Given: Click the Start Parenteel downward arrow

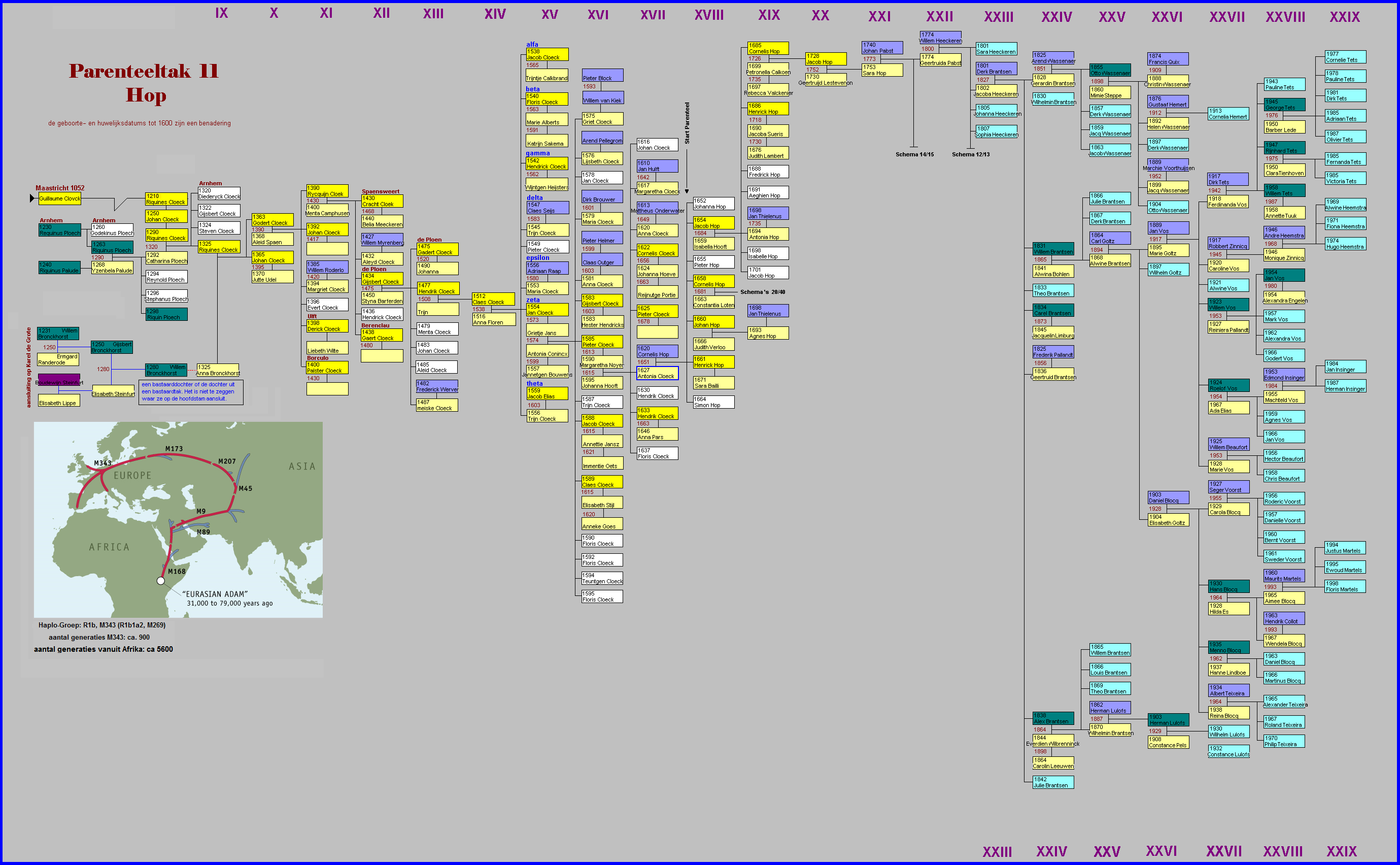Looking at the screenshot, I should [x=687, y=191].
